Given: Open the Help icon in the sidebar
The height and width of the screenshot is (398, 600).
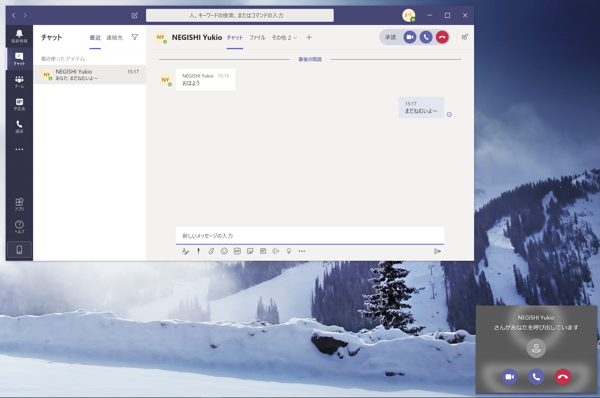Looking at the screenshot, I should click(19, 227).
